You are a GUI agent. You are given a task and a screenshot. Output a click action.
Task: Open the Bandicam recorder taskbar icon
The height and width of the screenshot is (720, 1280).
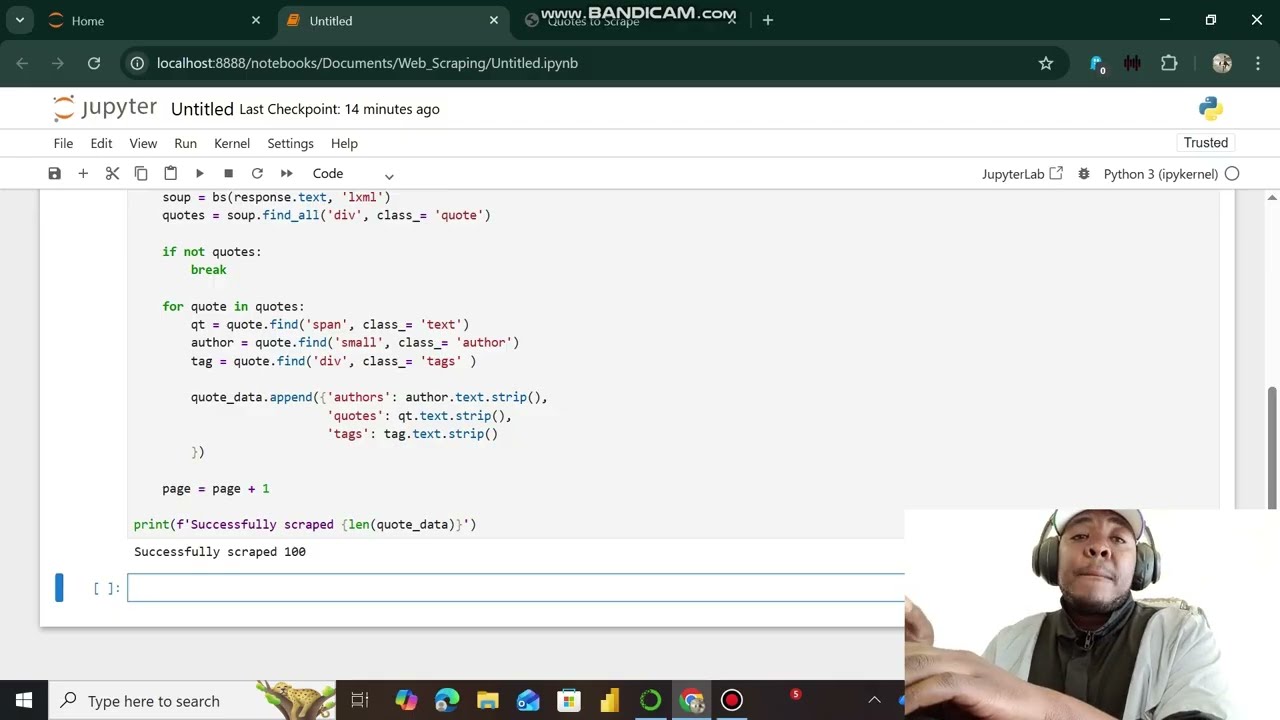pos(732,701)
